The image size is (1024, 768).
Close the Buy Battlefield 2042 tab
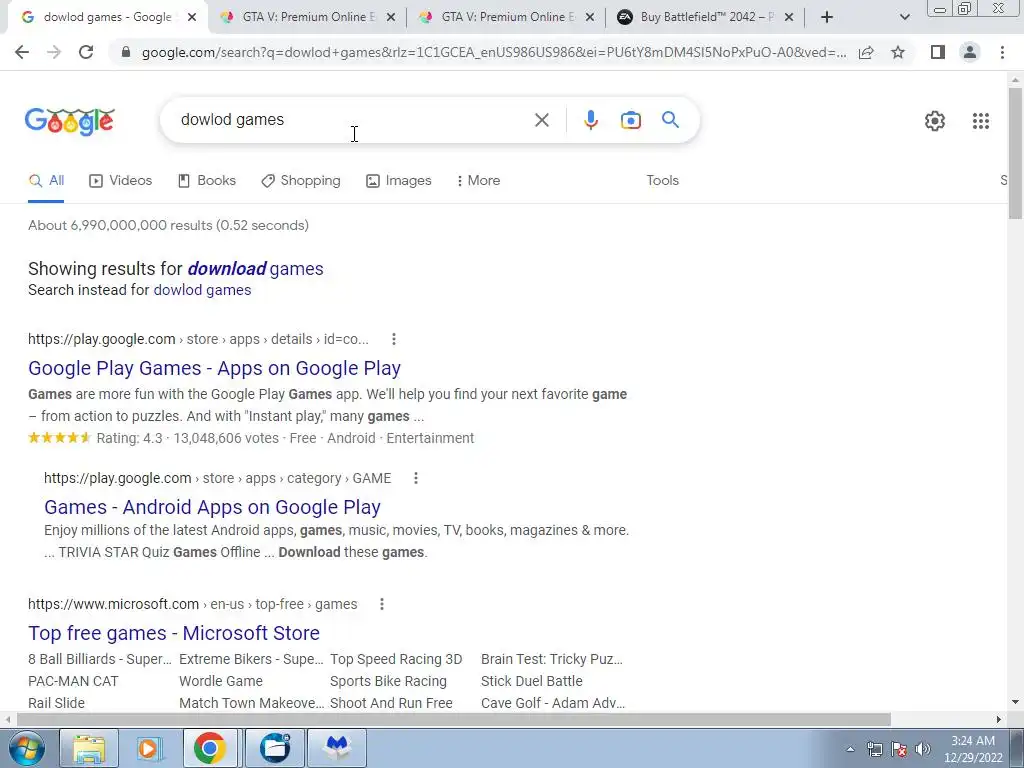click(x=788, y=18)
